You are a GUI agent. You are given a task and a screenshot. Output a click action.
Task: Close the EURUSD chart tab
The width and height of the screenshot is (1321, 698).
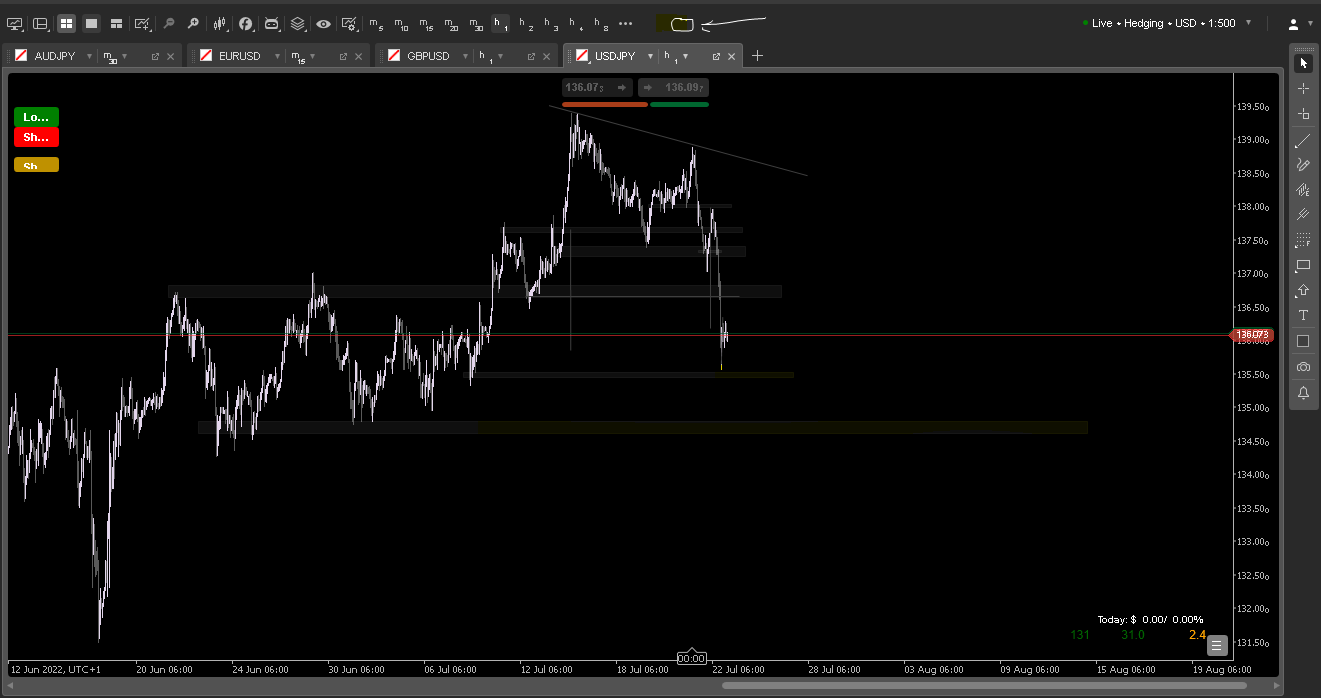point(358,56)
